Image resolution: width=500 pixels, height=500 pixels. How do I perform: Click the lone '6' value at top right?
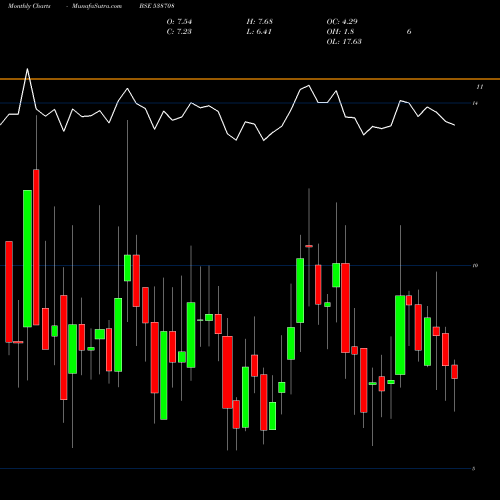[x=409, y=32]
